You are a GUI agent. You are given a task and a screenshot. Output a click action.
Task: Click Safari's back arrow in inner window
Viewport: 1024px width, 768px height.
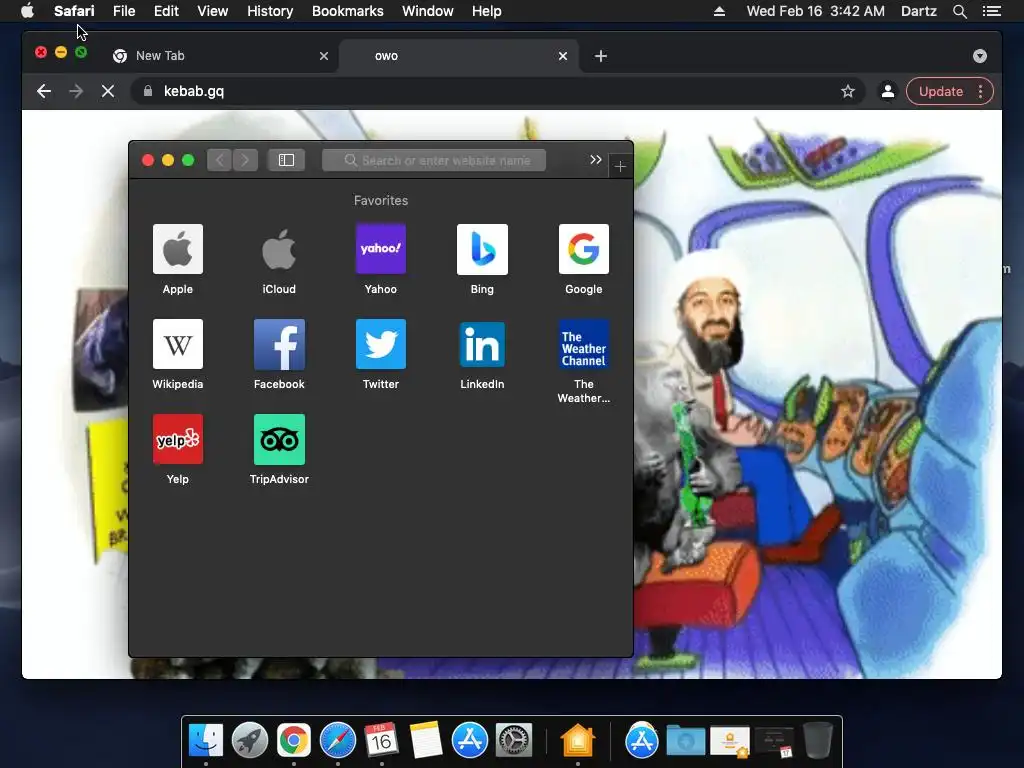coord(220,160)
